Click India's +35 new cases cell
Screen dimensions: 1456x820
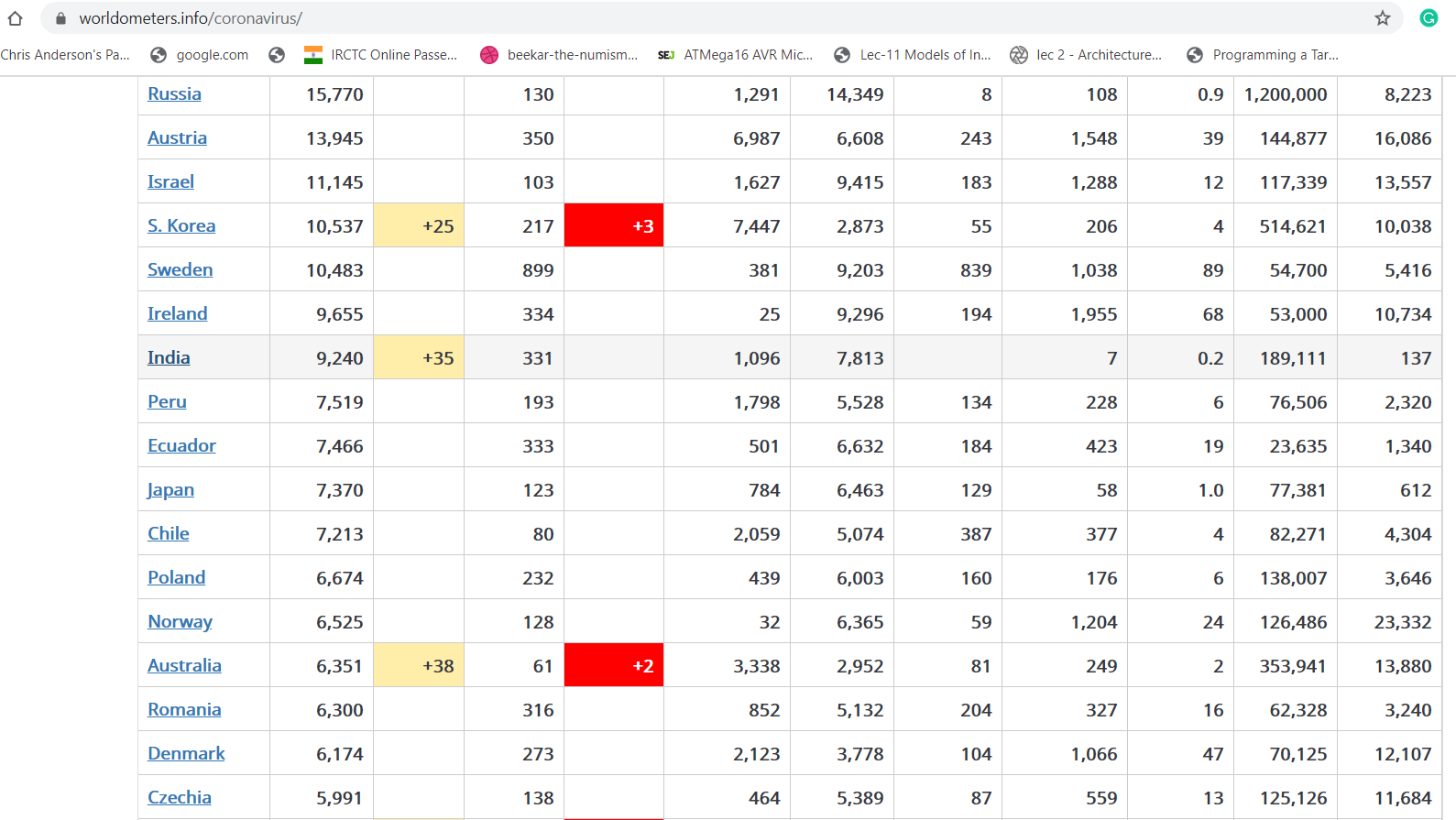pyautogui.click(x=419, y=357)
